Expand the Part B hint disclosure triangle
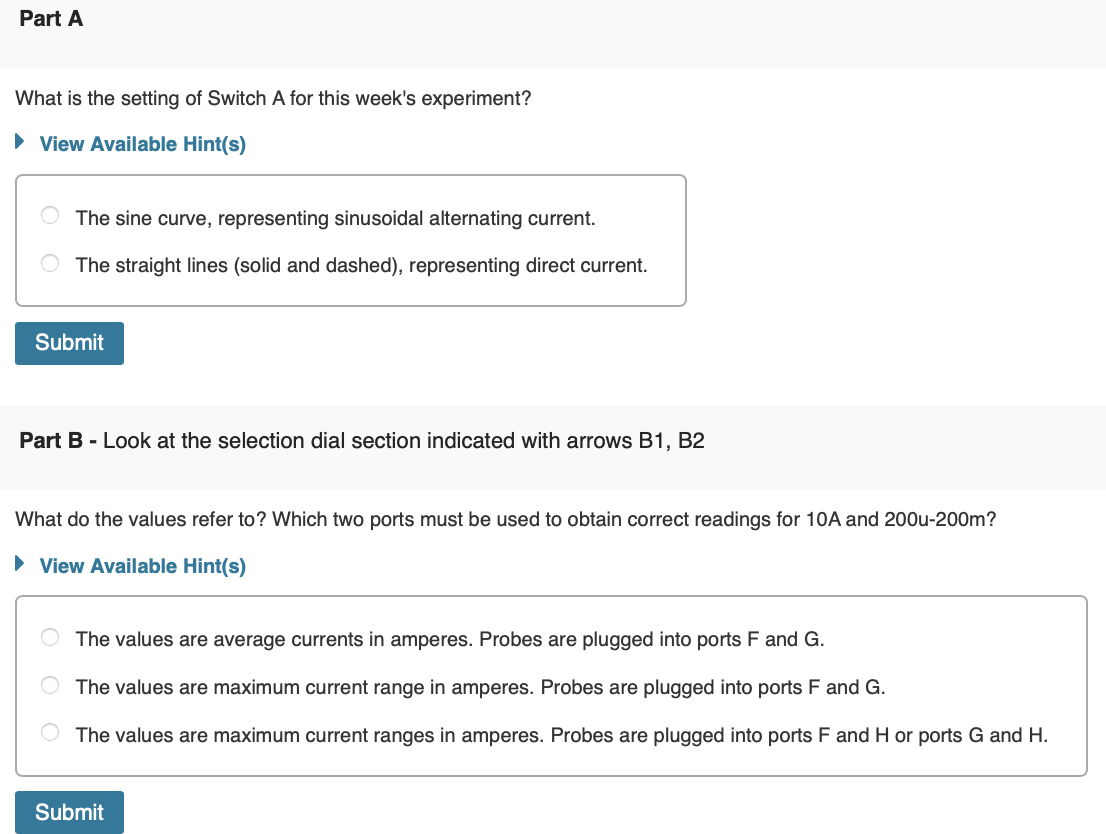This screenshot has width=1106, height=834. point(20,565)
